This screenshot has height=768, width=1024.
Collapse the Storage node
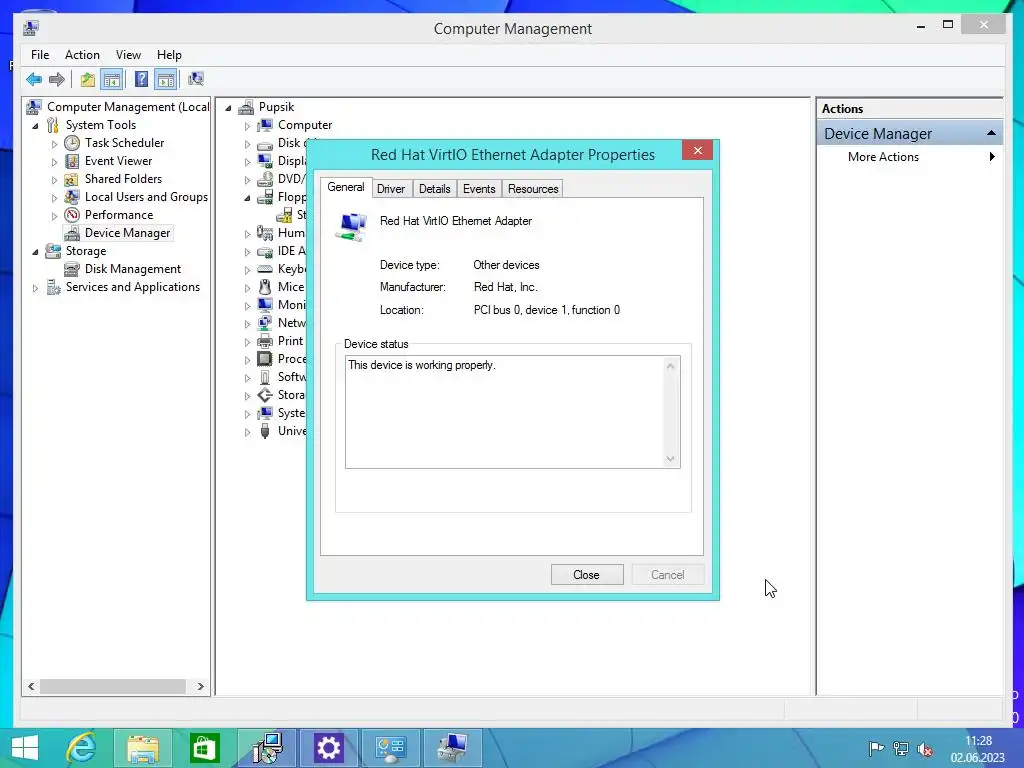coord(35,251)
